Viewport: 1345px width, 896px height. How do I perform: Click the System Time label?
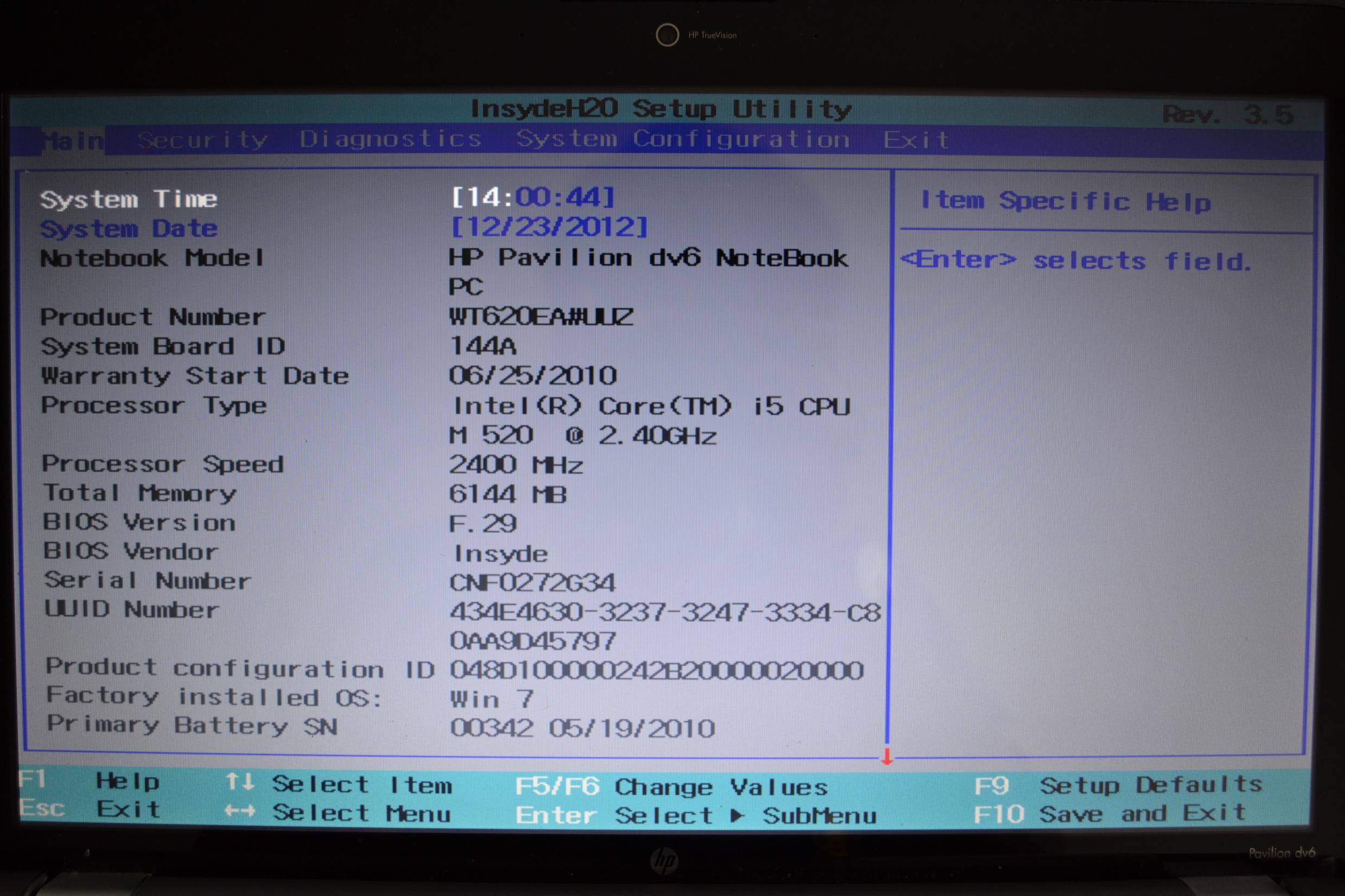coord(129,199)
